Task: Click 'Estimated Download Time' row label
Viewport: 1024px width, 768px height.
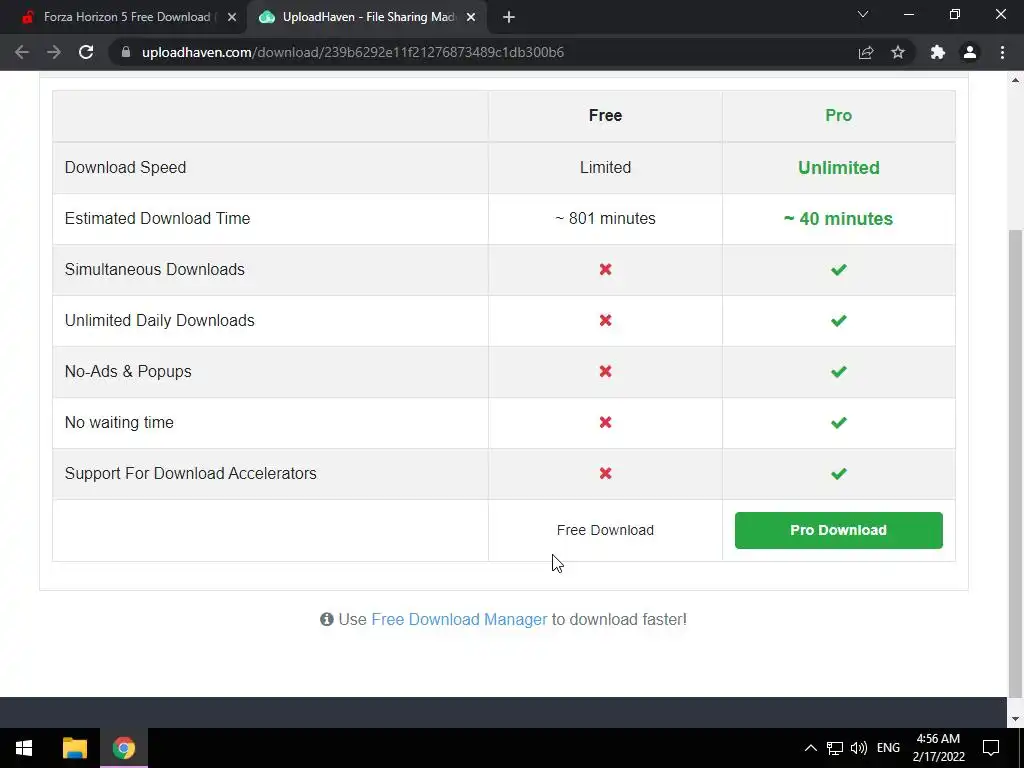Action: [157, 218]
